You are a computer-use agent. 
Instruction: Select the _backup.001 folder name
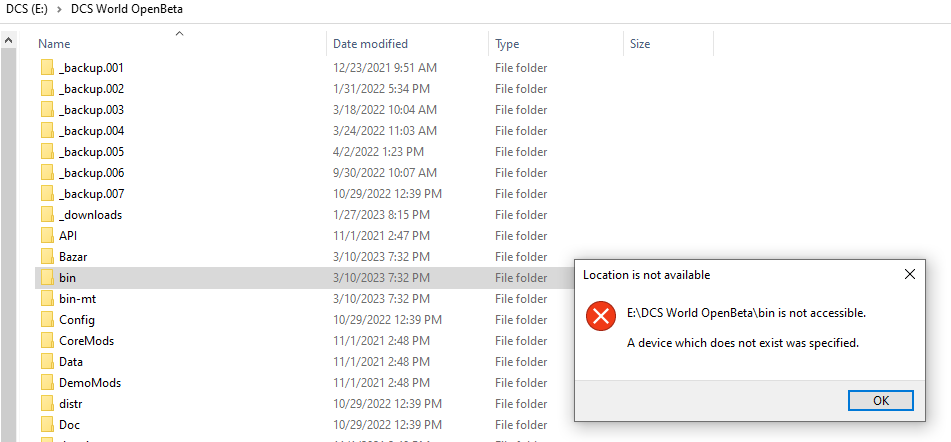click(x=91, y=68)
